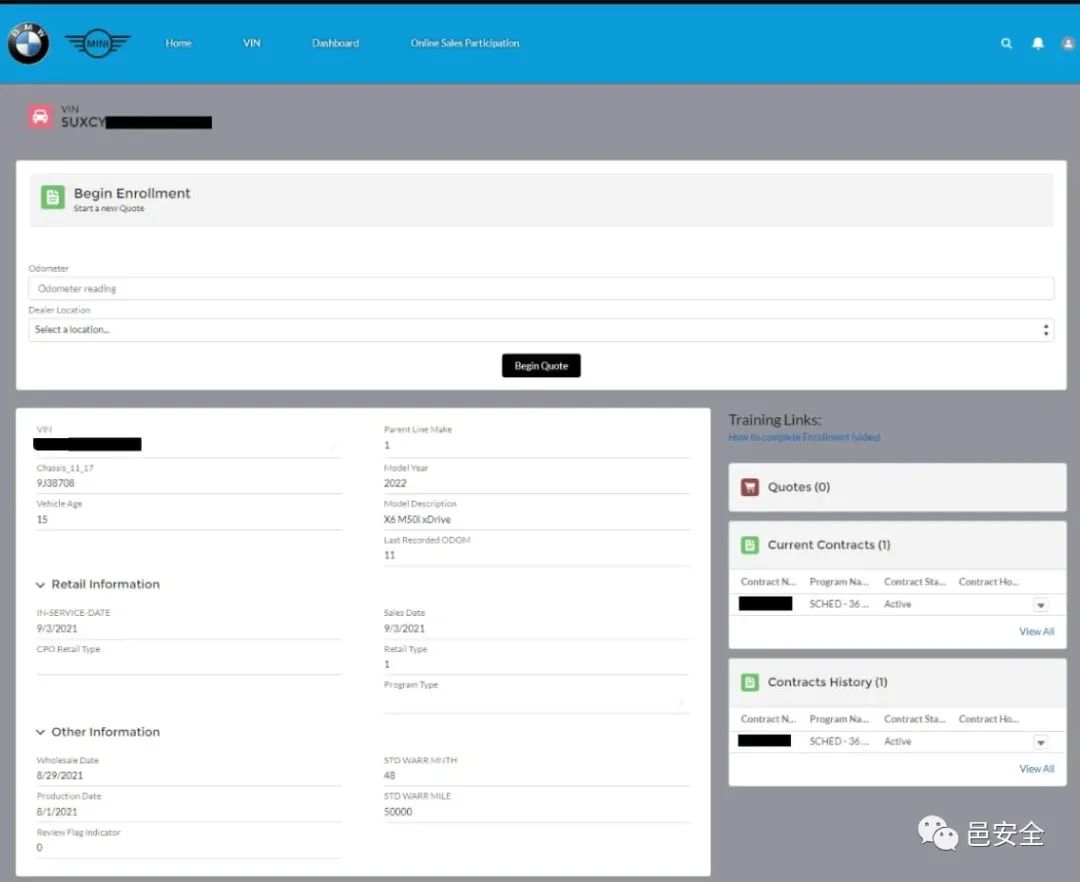1080x882 pixels.
Task: Focus the Odometer reading input field
Action: click(541, 288)
